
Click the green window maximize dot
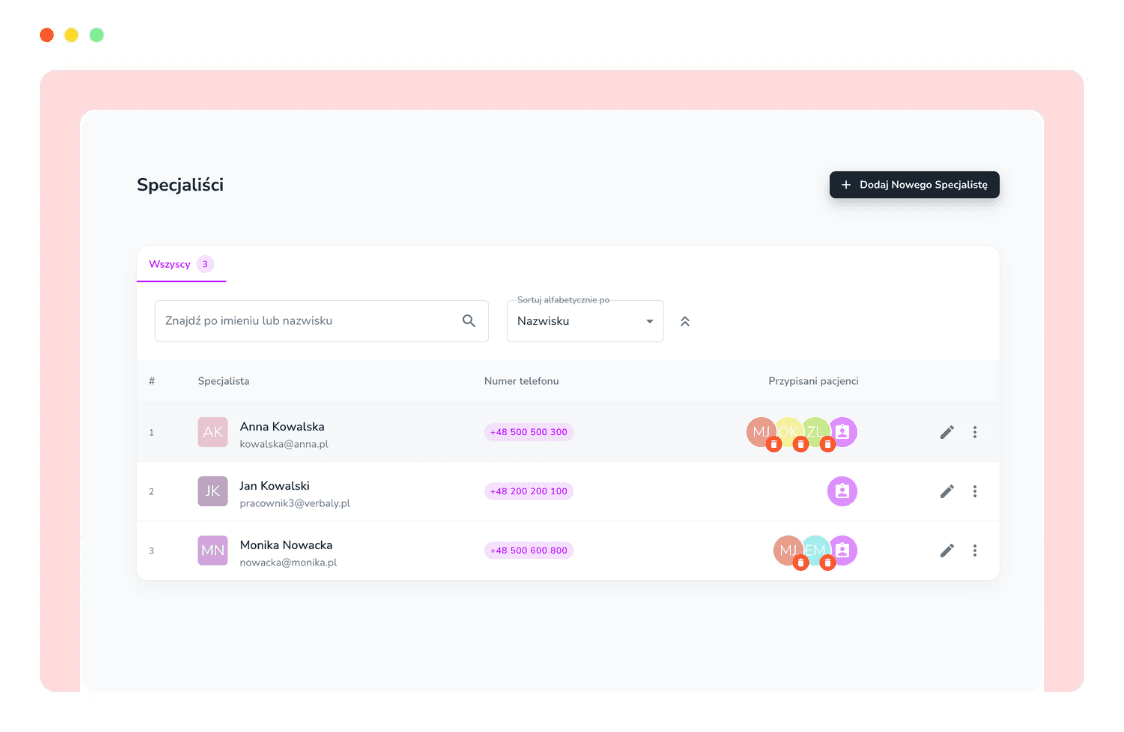click(x=97, y=35)
